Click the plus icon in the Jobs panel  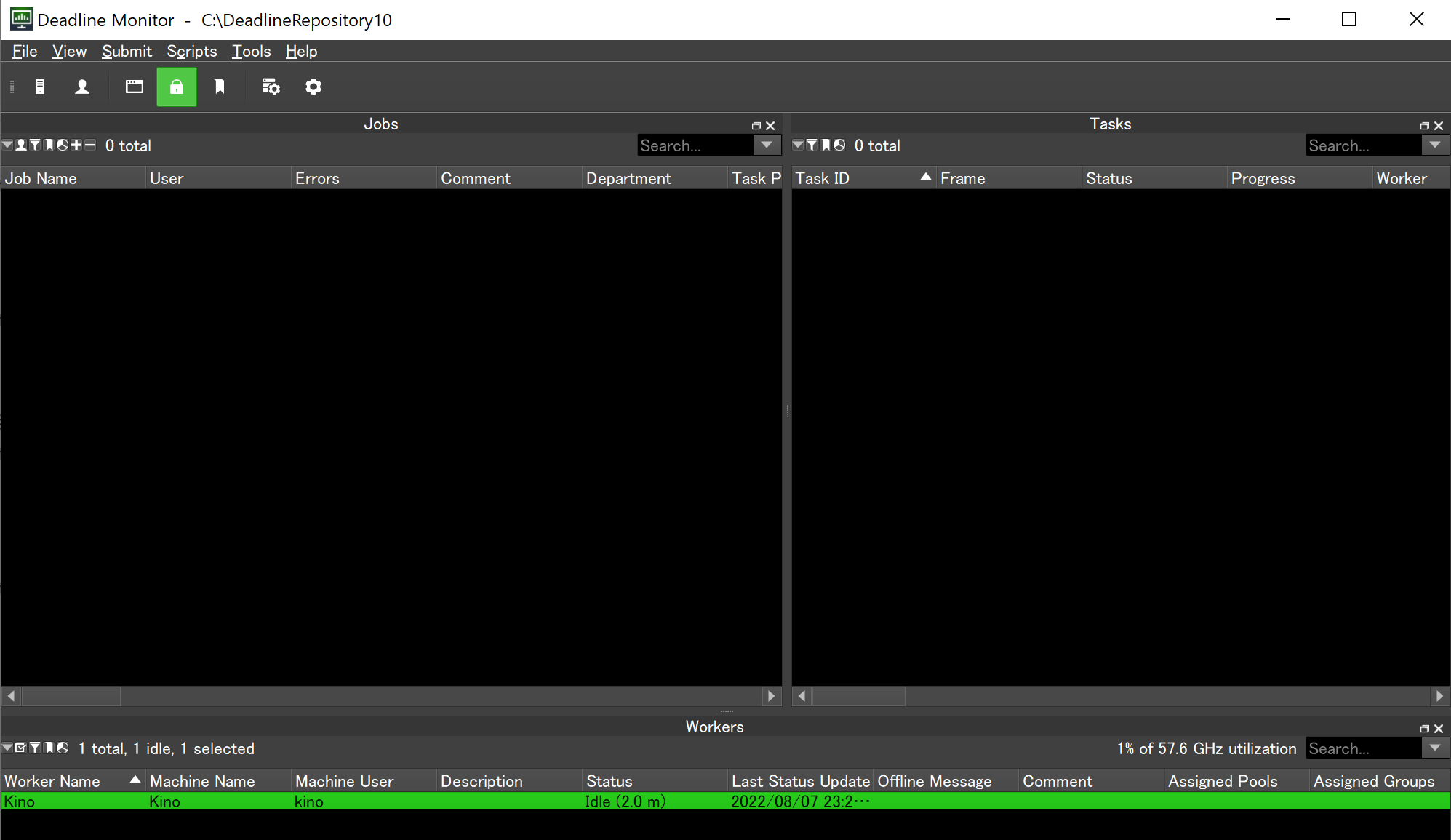point(76,145)
